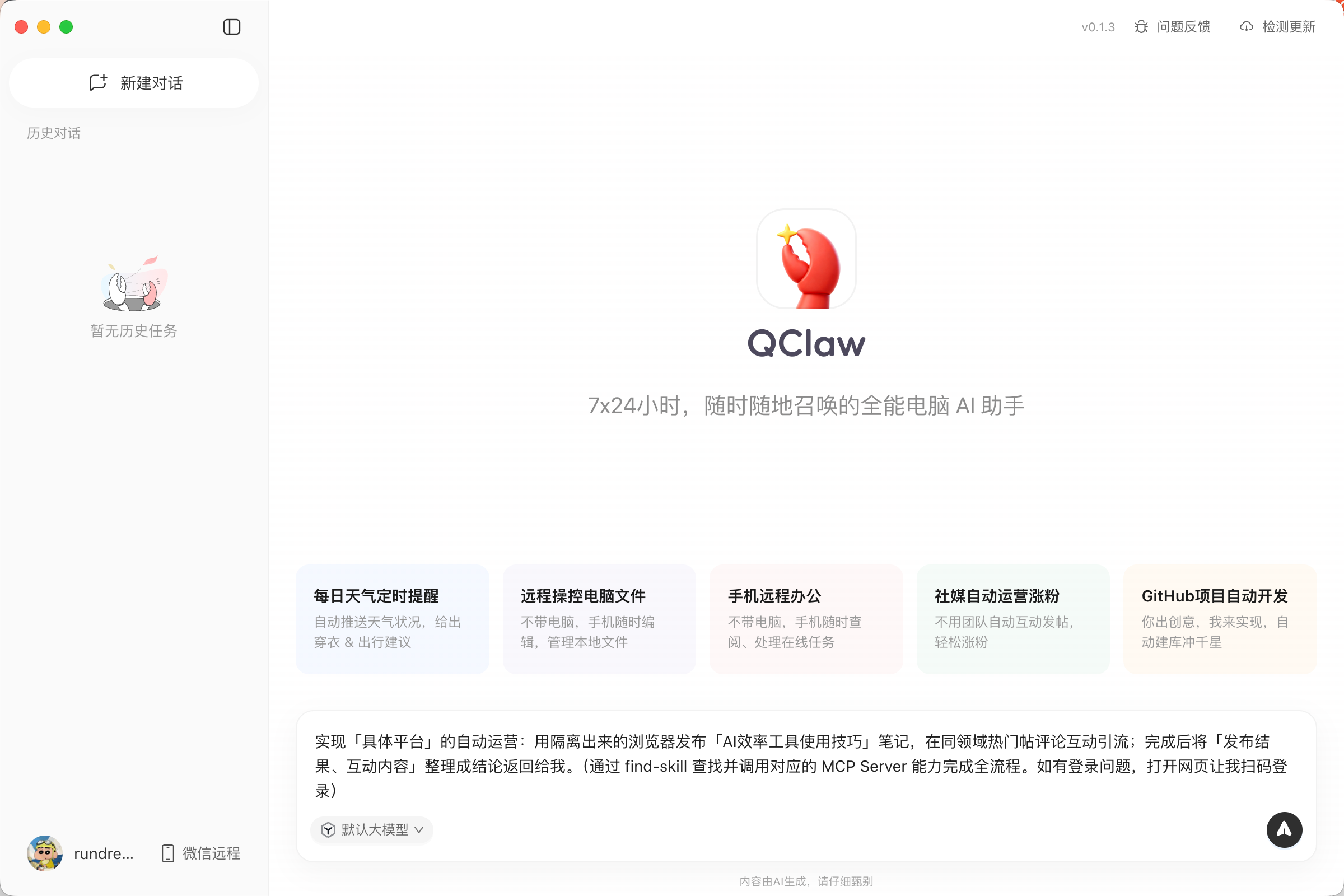Select the 每日天气定时提醒 suggestion card
The image size is (1344, 896).
[392, 619]
